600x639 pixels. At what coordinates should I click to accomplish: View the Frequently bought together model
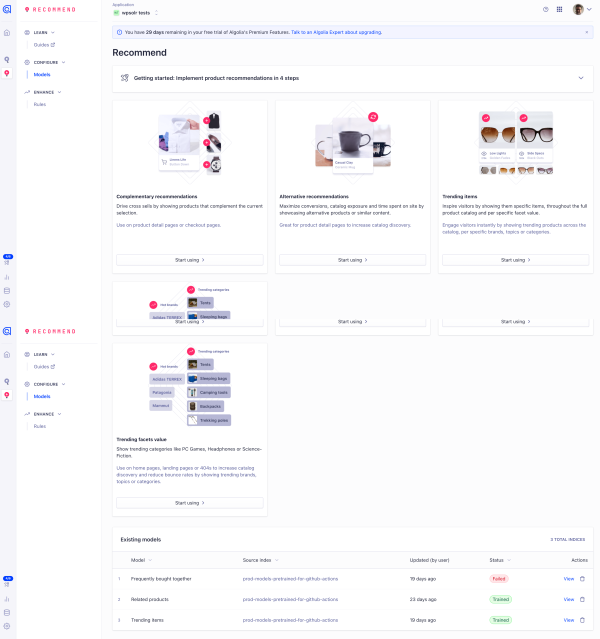pos(568,579)
